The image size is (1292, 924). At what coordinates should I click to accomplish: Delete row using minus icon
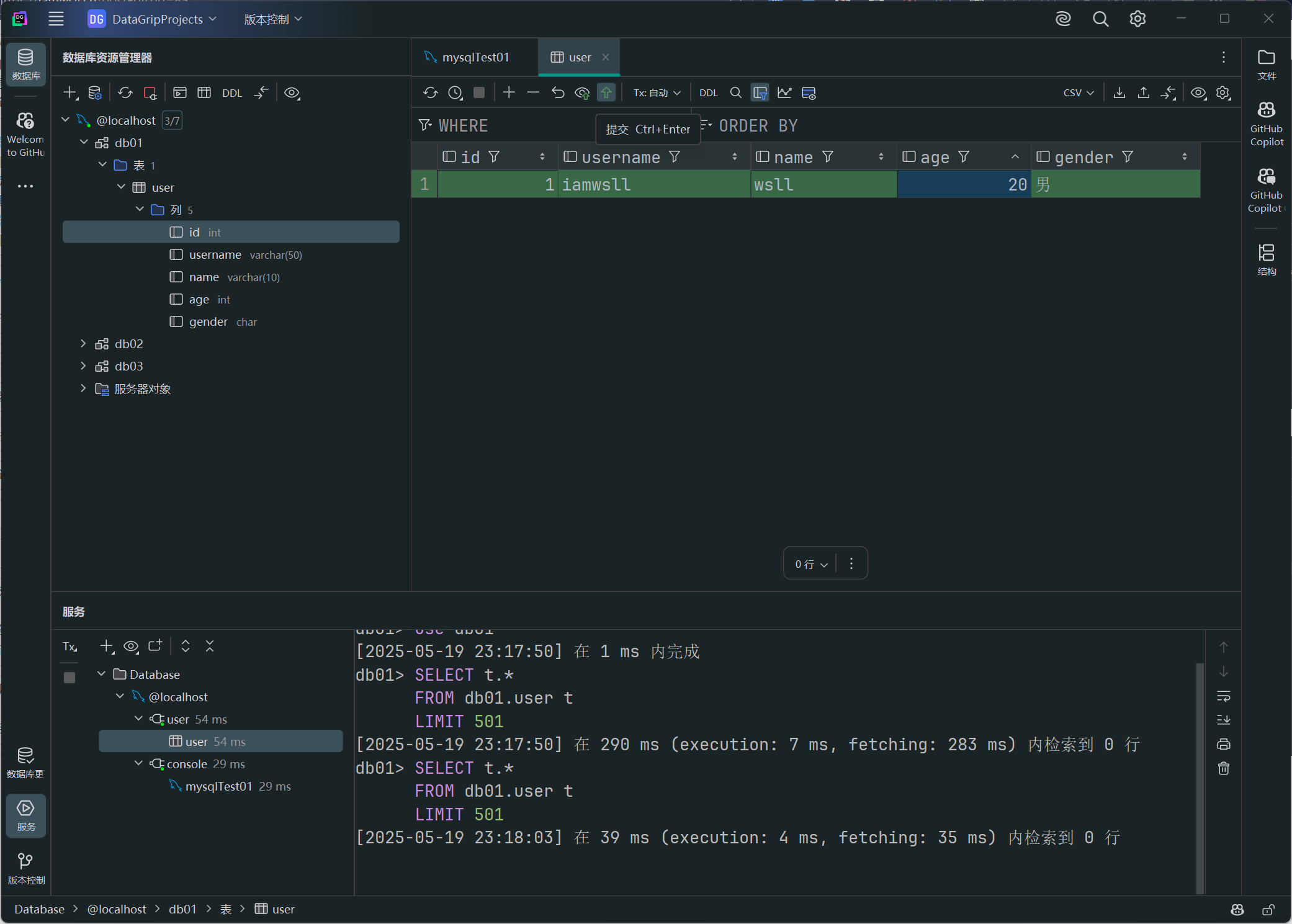tap(533, 93)
